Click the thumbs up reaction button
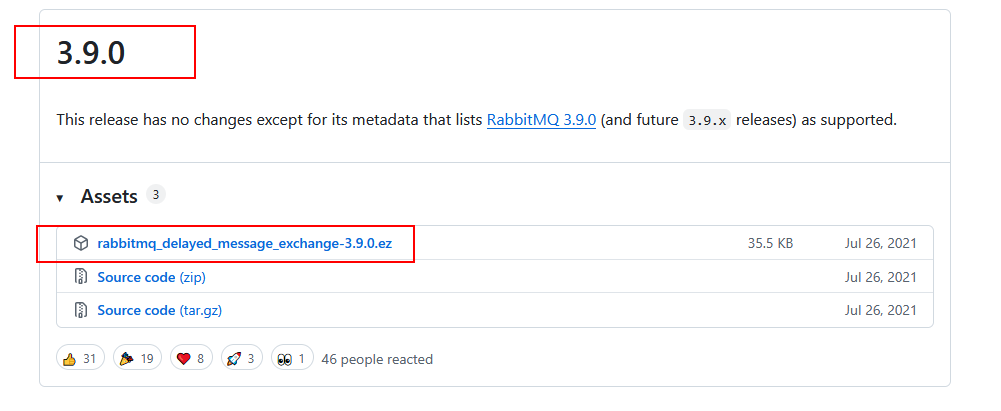 [81, 358]
